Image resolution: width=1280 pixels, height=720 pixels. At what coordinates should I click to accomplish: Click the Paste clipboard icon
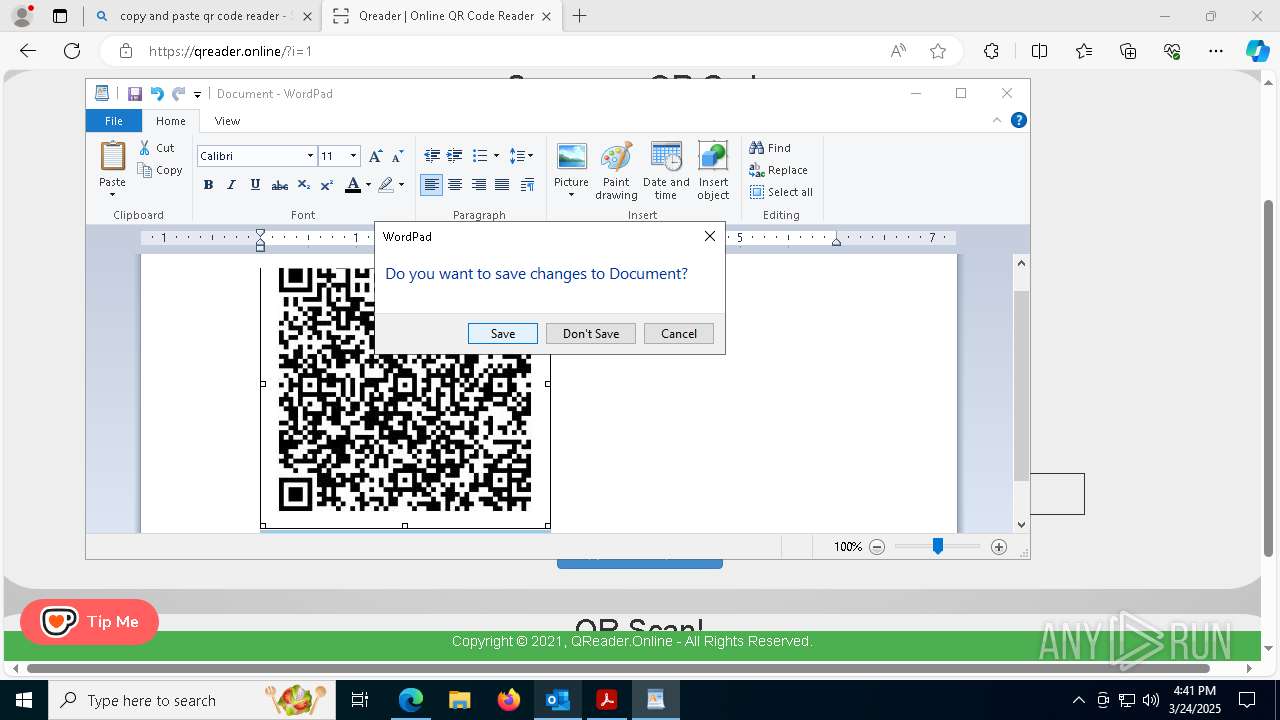click(x=112, y=157)
